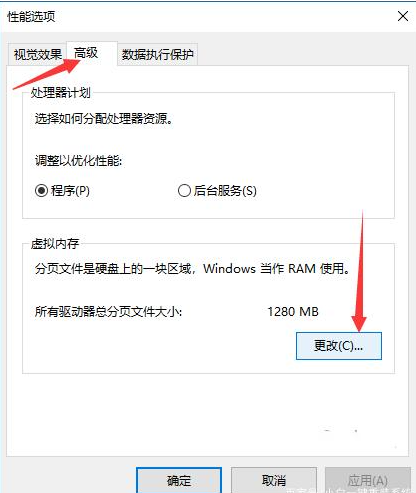Click the red arrow pointing at 更改(C)

coord(360,271)
